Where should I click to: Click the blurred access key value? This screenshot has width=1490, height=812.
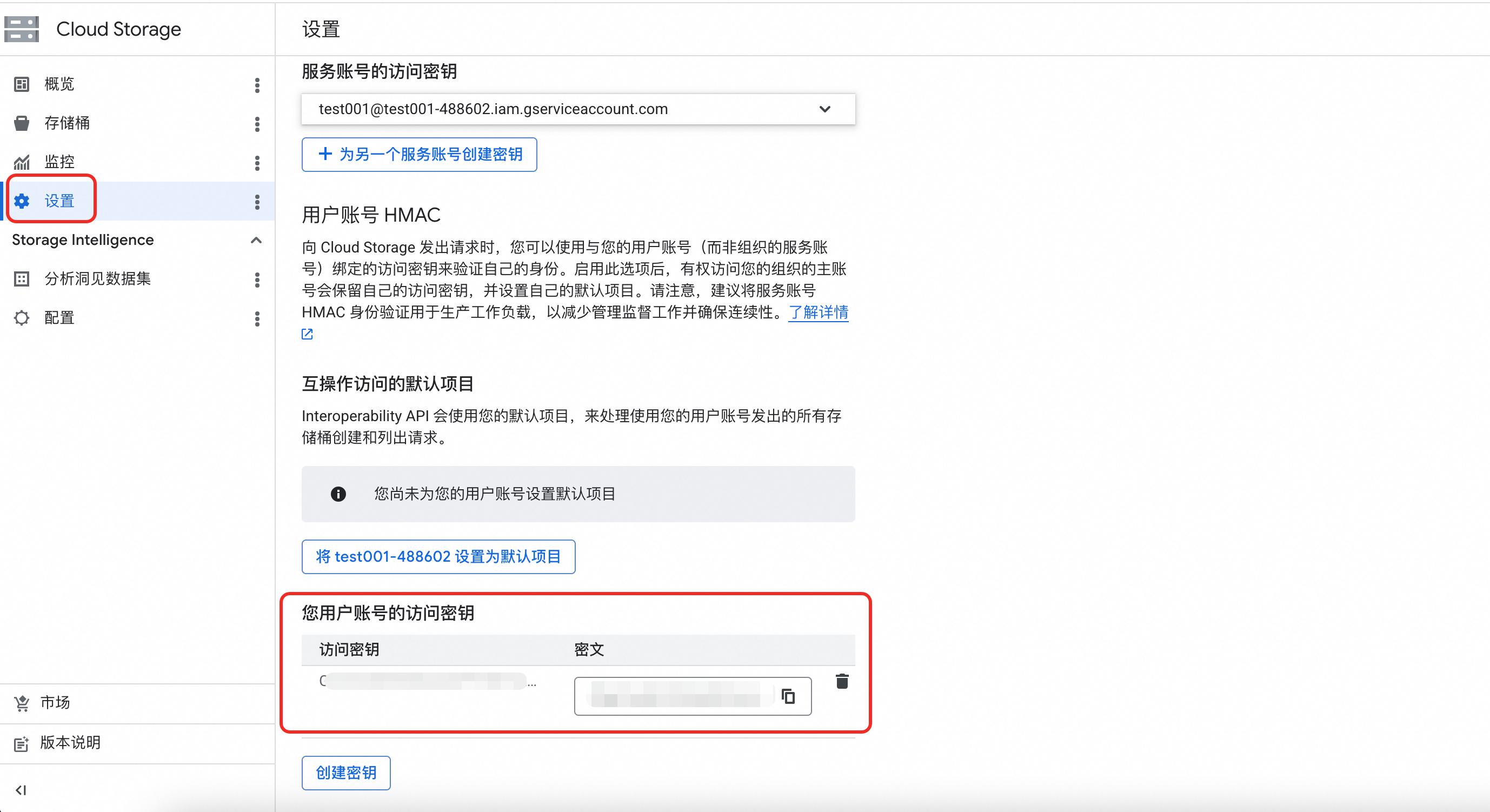428,681
